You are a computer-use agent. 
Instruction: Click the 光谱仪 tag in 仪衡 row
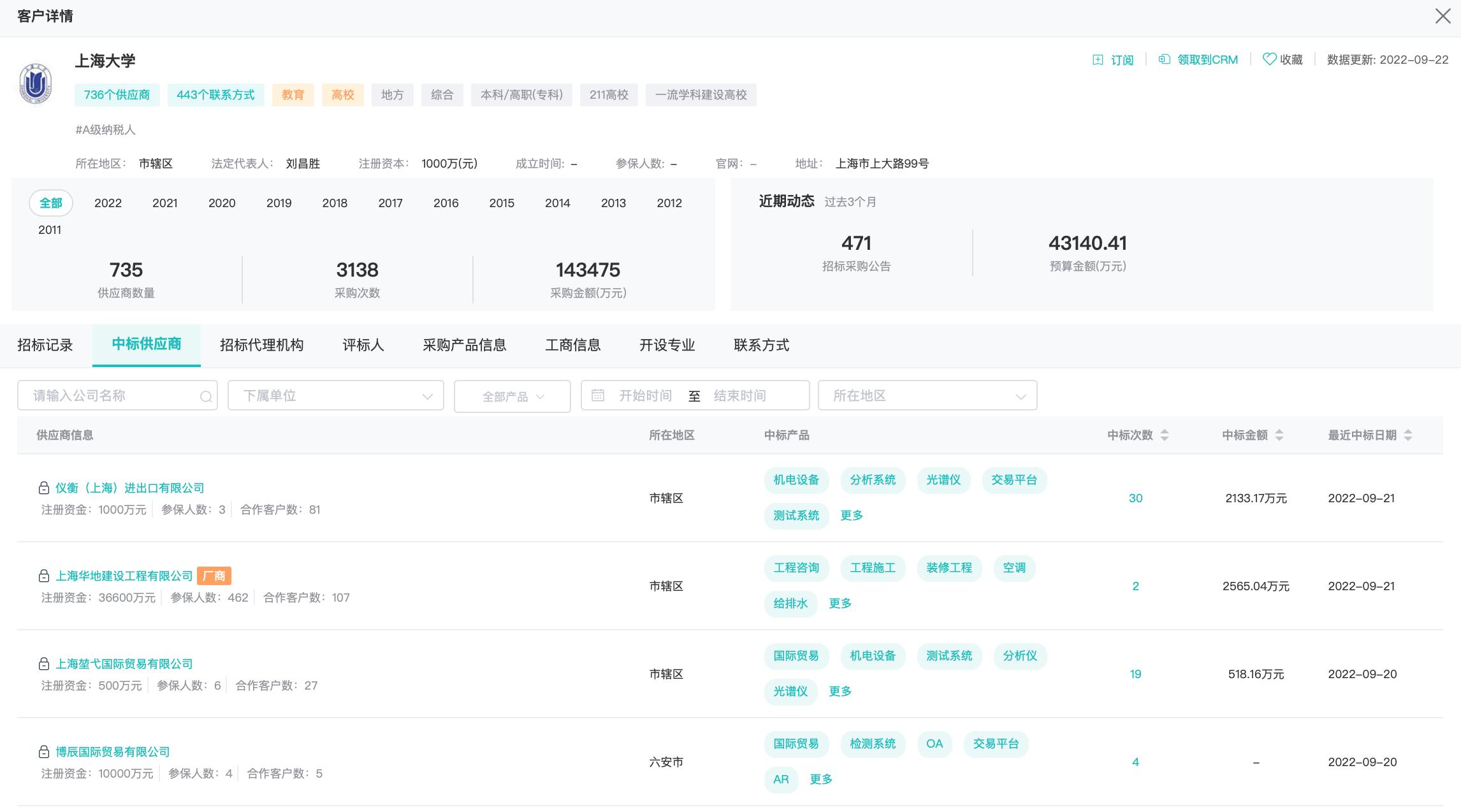(943, 480)
